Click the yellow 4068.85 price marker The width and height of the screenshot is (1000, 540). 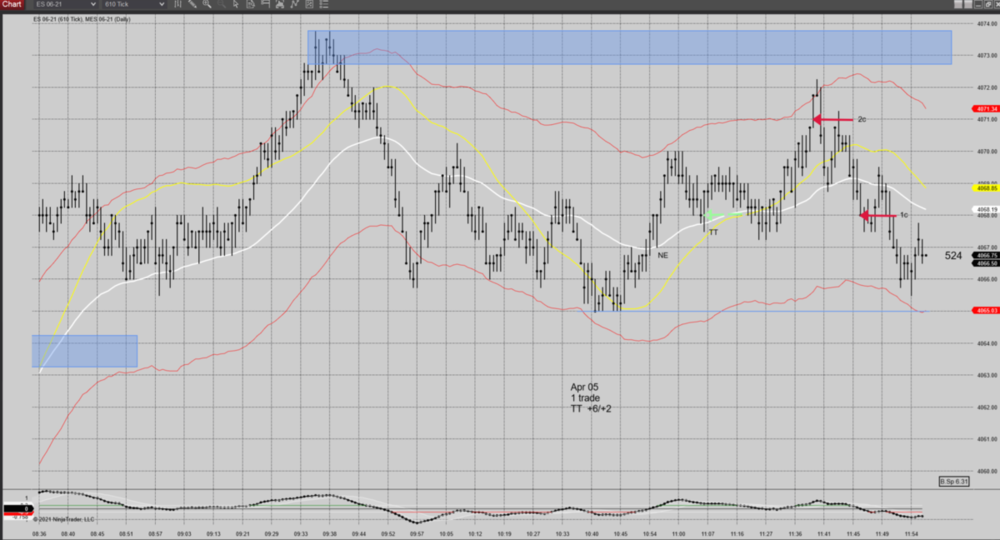tap(985, 187)
